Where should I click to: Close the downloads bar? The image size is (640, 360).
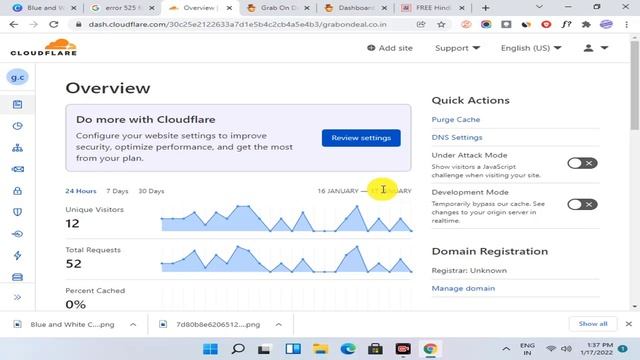(629, 324)
